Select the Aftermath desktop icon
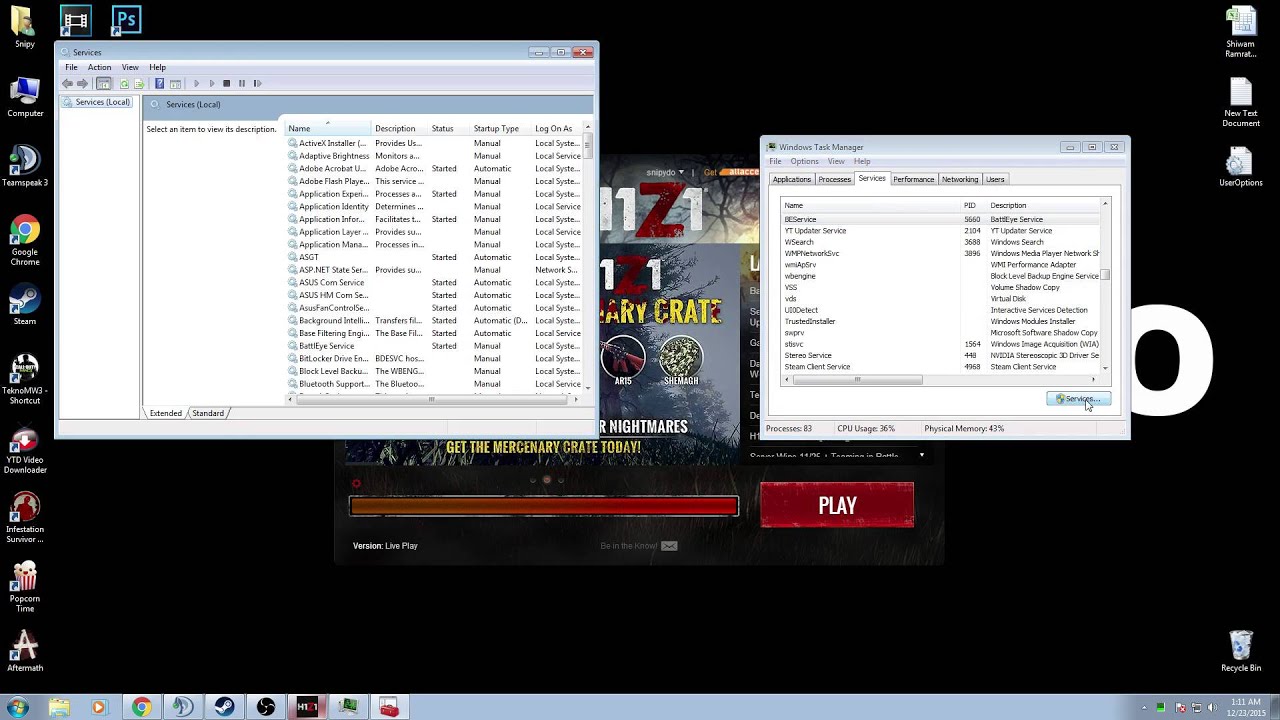1280x720 pixels. click(x=25, y=651)
